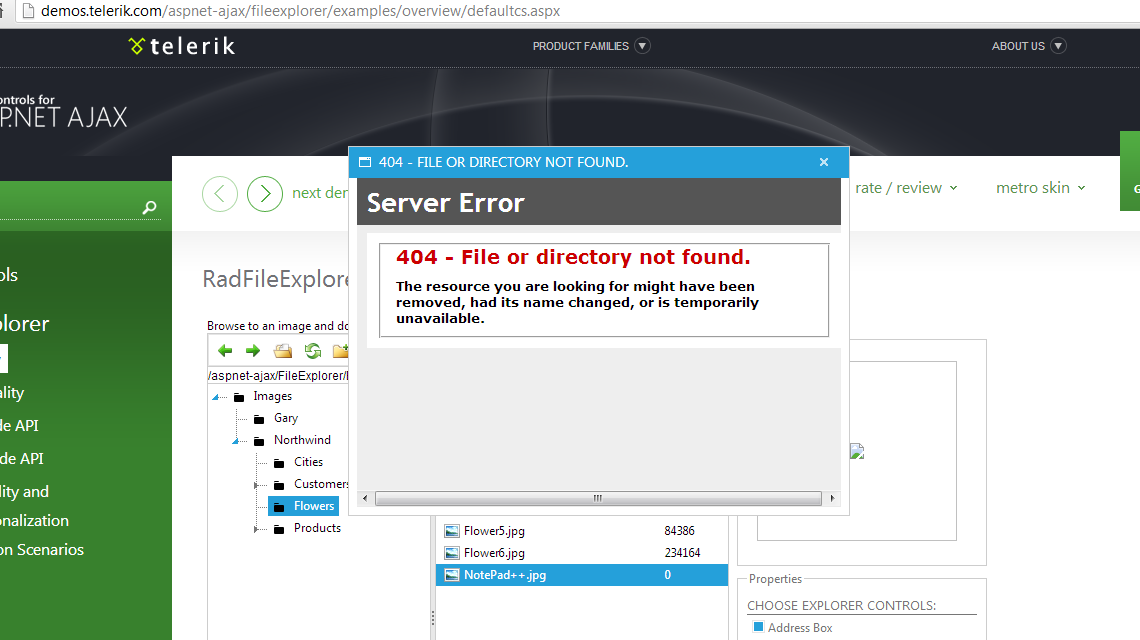The height and width of the screenshot is (640, 1140).
Task: Click the 'next demo' link text
Action: click(x=320, y=193)
